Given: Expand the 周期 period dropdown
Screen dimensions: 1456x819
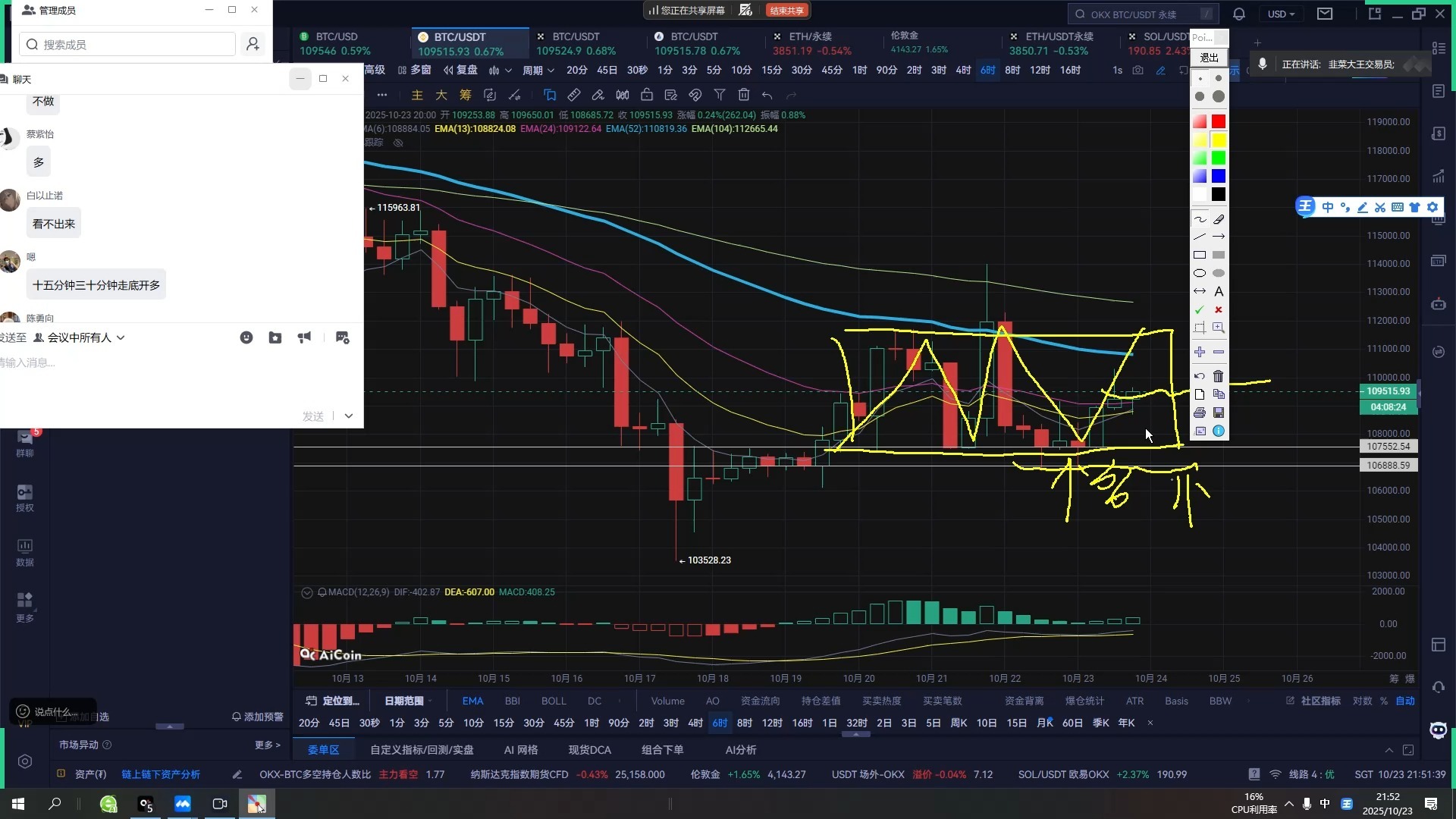Looking at the screenshot, I should pos(538,70).
